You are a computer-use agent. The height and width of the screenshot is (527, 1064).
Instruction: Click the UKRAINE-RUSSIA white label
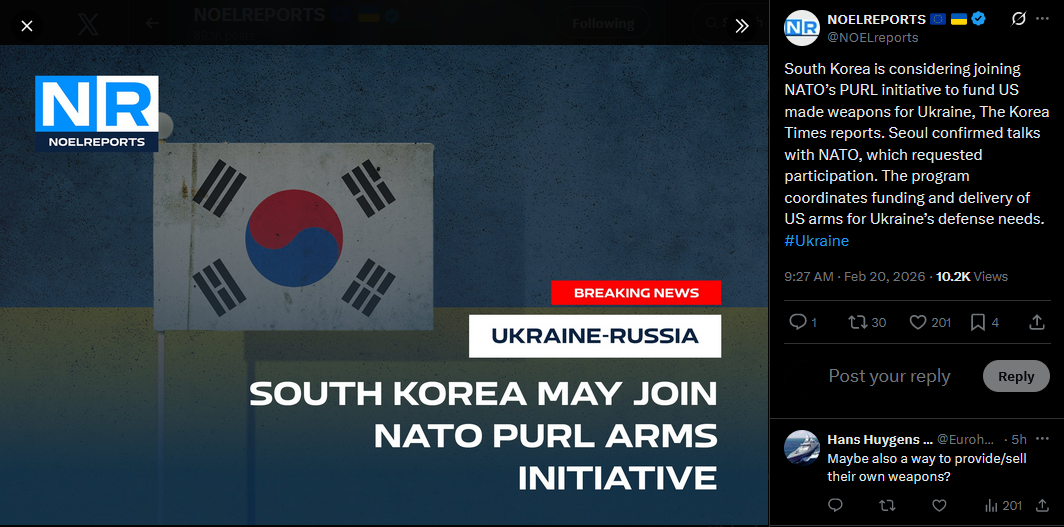pos(594,336)
